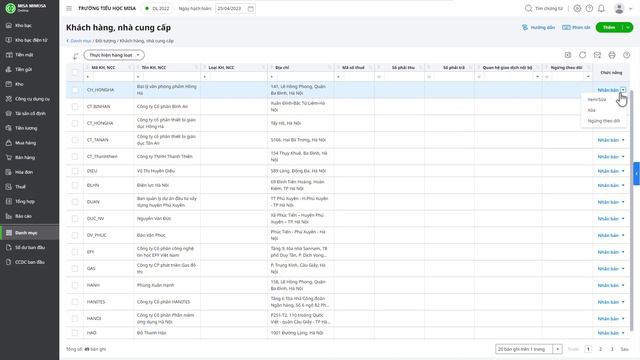Open Ngừng theo dõi filter dropdown
The height and width of the screenshot is (360, 640).
588,77
